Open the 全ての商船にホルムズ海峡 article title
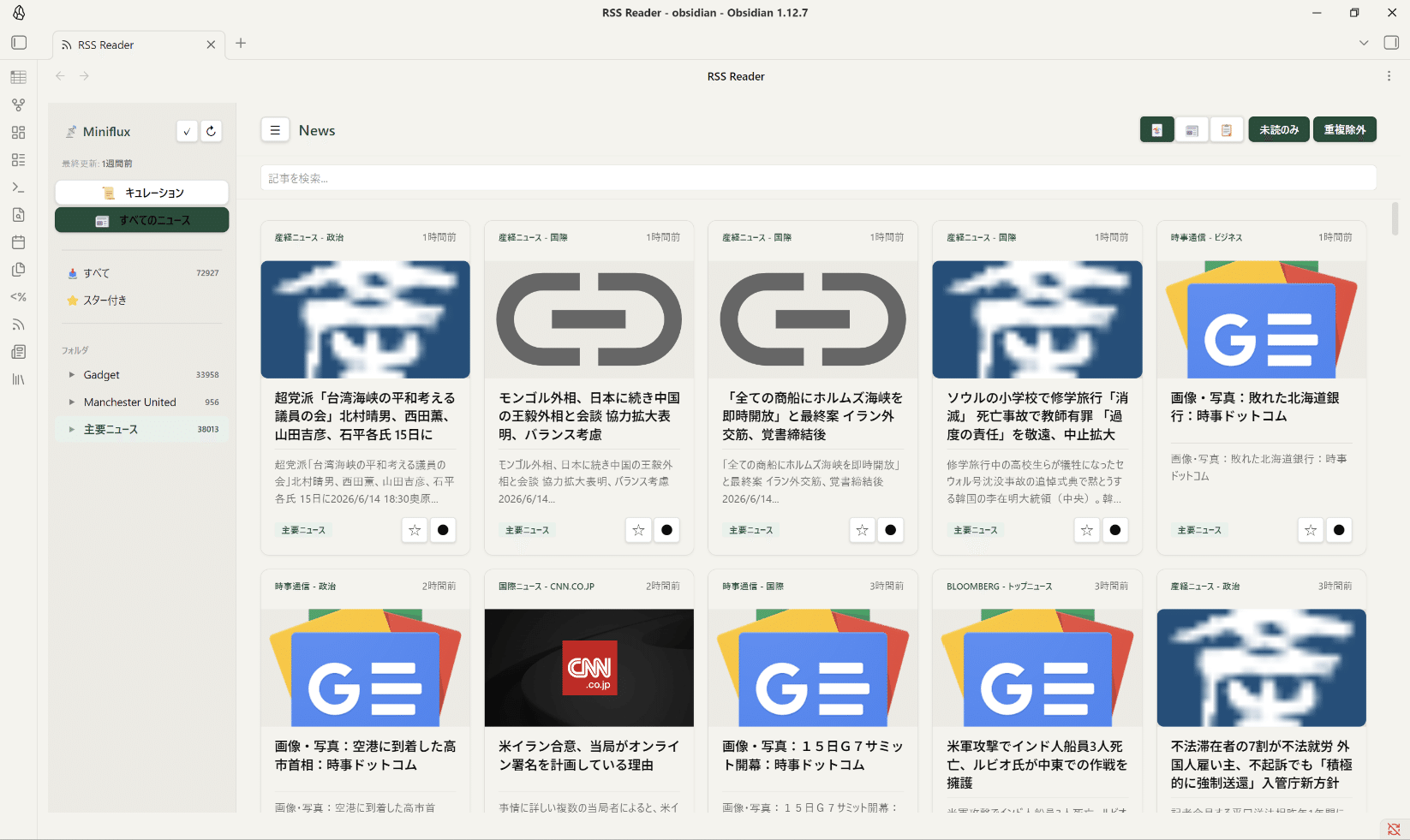1410x840 pixels. point(813,416)
